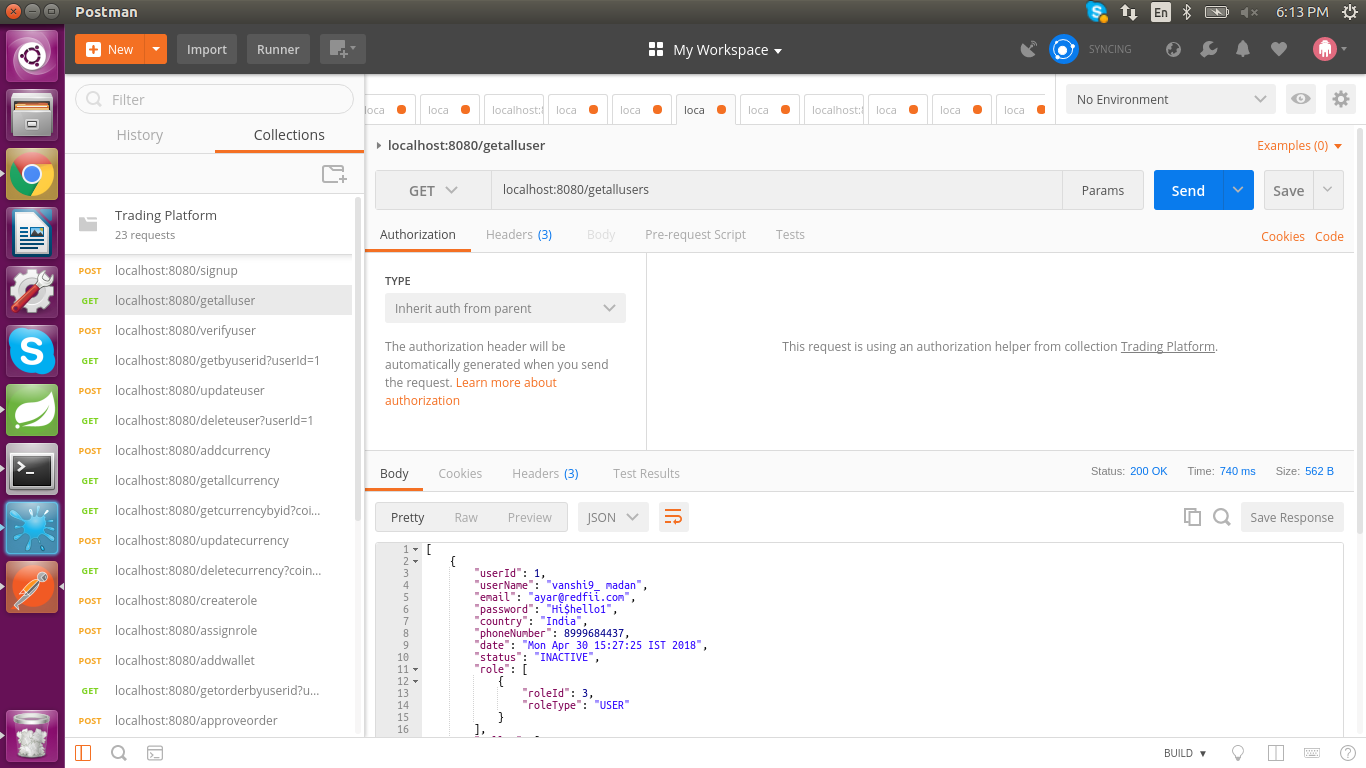Create a new collection folder icon
Screen dimensions: 1366x768
pos(334,174)
